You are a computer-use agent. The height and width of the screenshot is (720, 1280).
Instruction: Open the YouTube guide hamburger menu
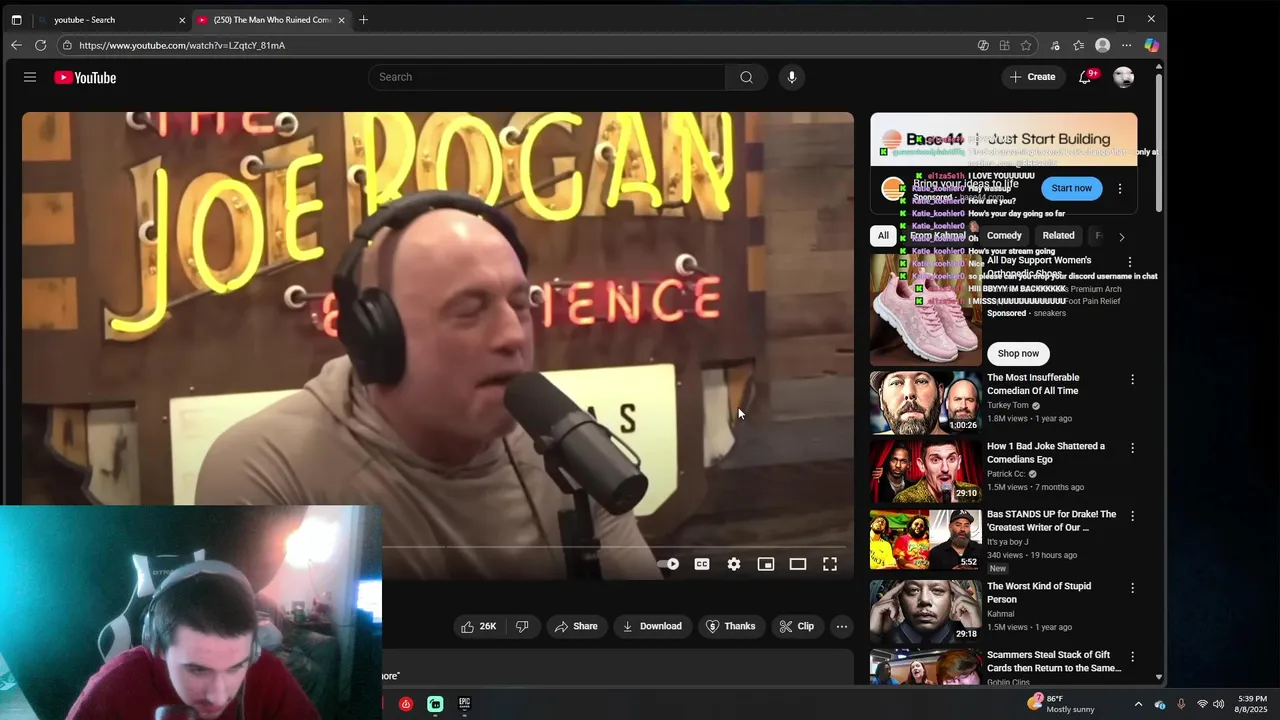30,77
